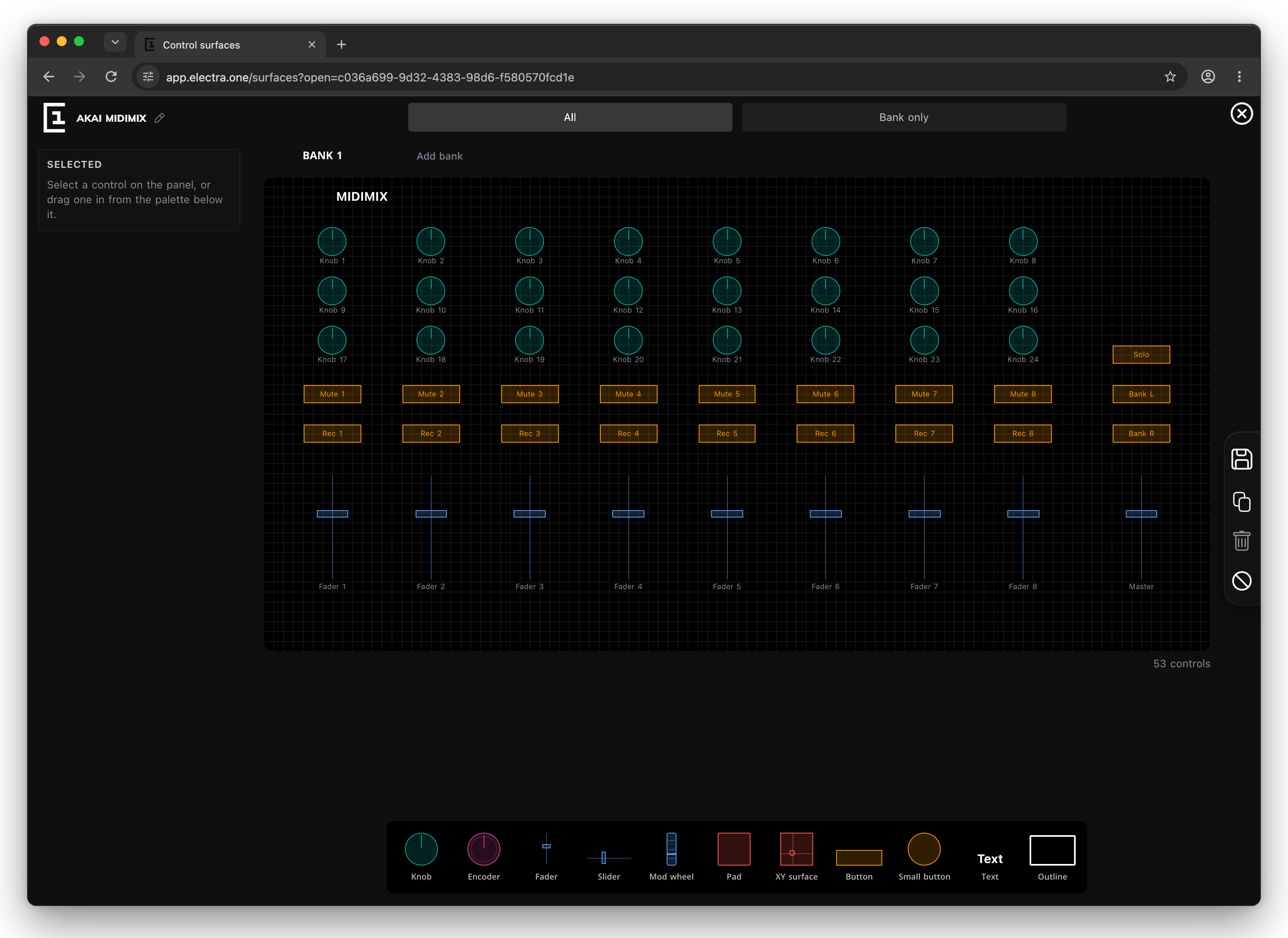The width and height of the screenshot is (1288, 938).
Task: Select Knob 1 on the panel
Action: (x=332, y=241)
